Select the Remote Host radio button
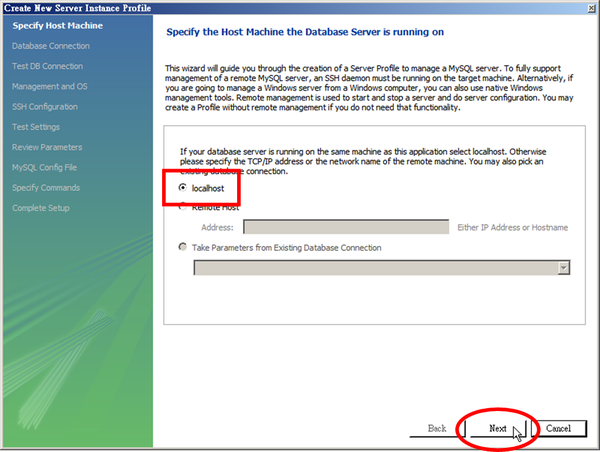This screenshot has width=600, height=452. click(x=183, y=207)
